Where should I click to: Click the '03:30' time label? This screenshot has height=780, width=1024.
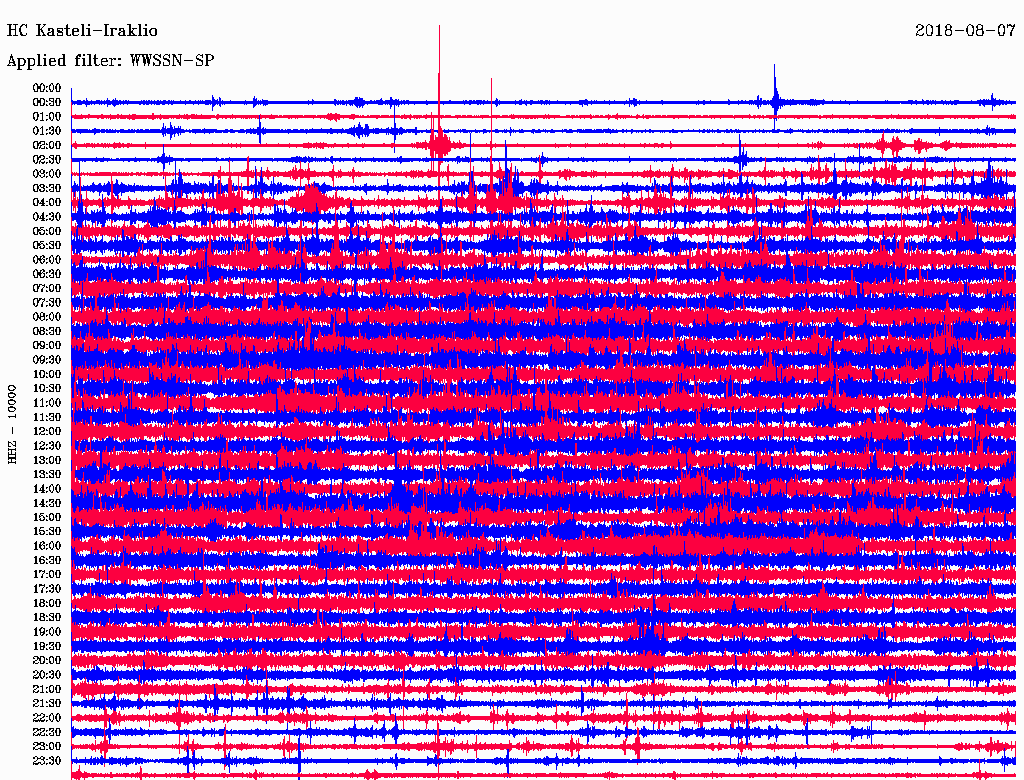(x=47, y=188)
